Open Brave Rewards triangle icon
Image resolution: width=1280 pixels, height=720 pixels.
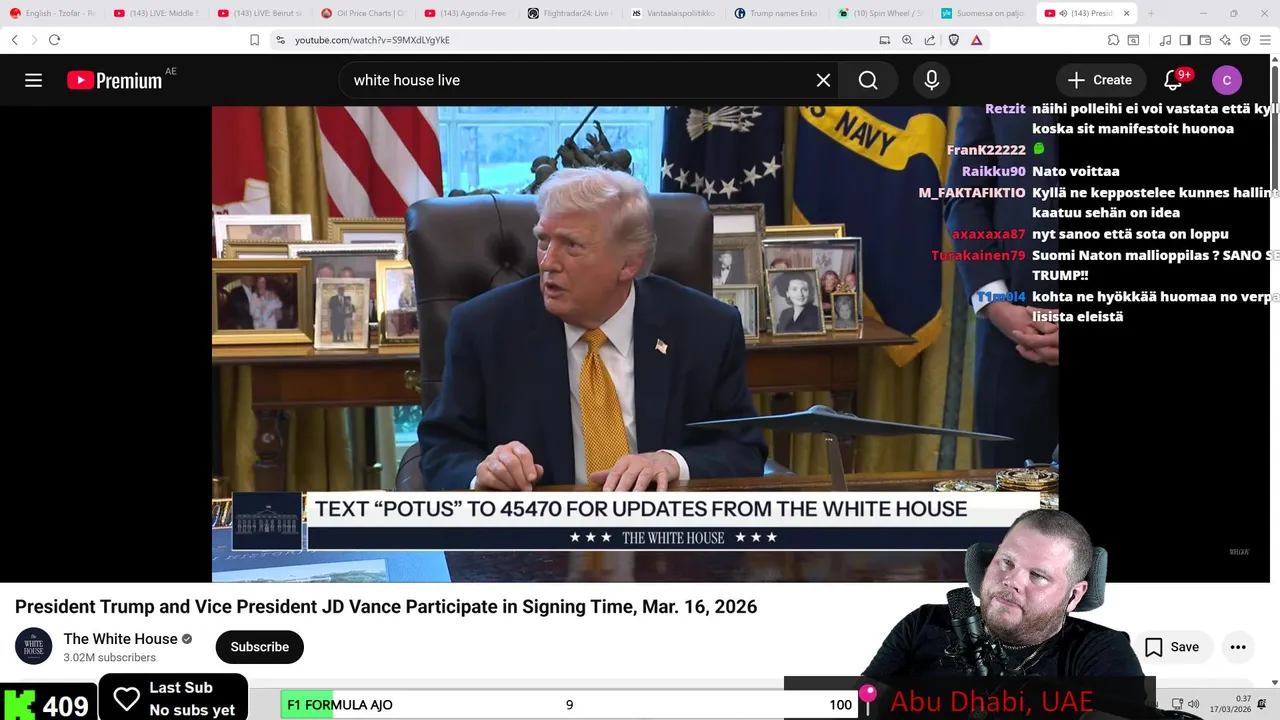976,40
